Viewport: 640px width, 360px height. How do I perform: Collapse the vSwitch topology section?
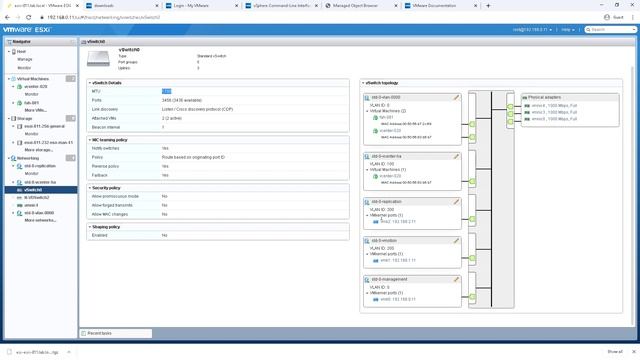click(363, 83)
